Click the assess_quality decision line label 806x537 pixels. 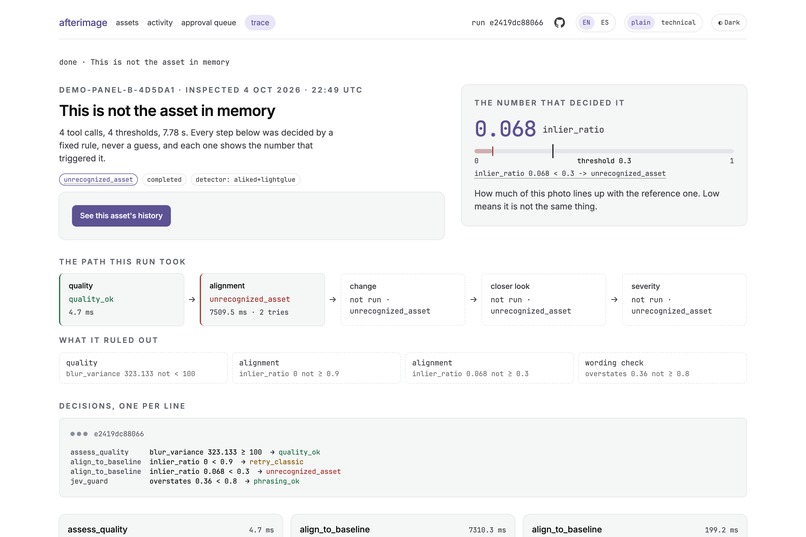[x=99, y=452]
